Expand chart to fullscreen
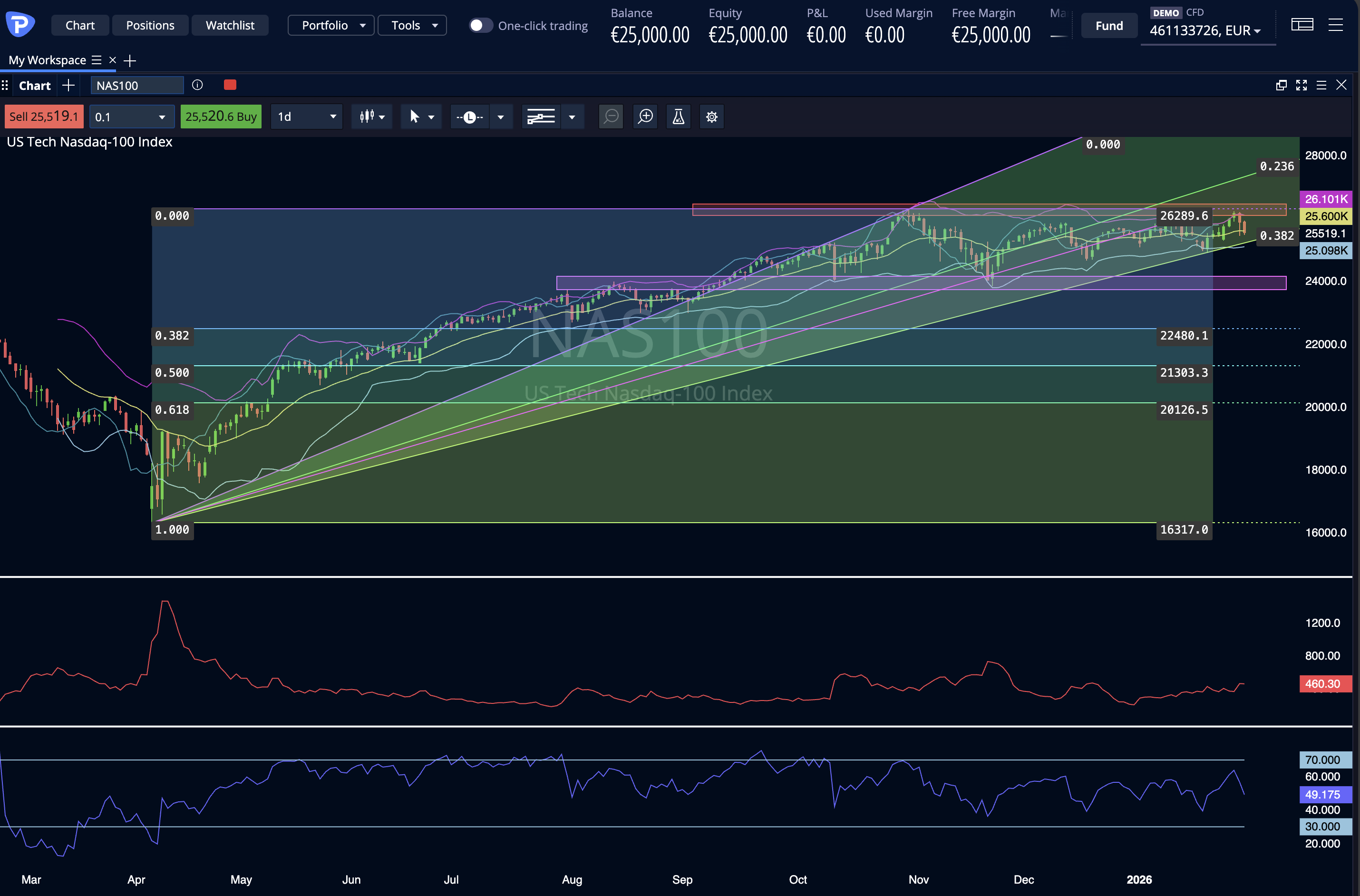Viewport: 1360px width, 896px height. [x=1301, y=85]
